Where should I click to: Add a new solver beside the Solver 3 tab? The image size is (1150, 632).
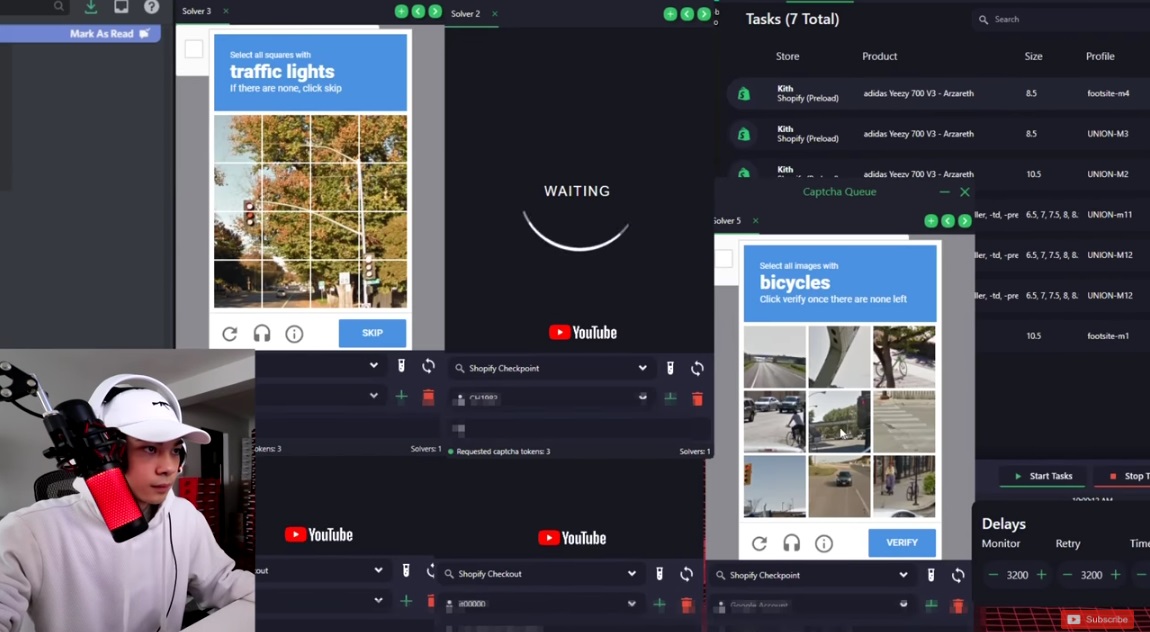[401, 11]
